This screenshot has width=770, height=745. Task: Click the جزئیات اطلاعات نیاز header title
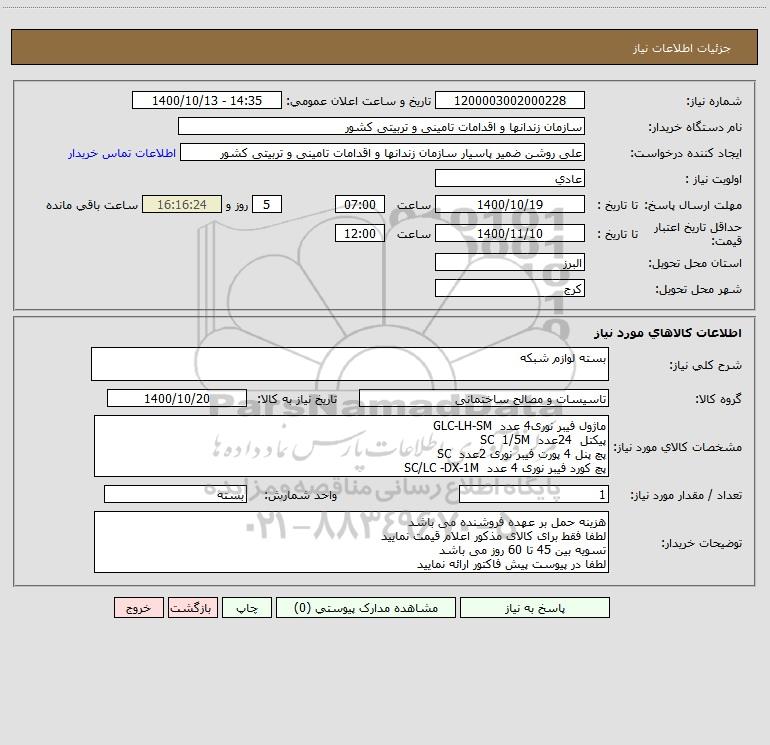pyautogui.click(x=682, y=48)
